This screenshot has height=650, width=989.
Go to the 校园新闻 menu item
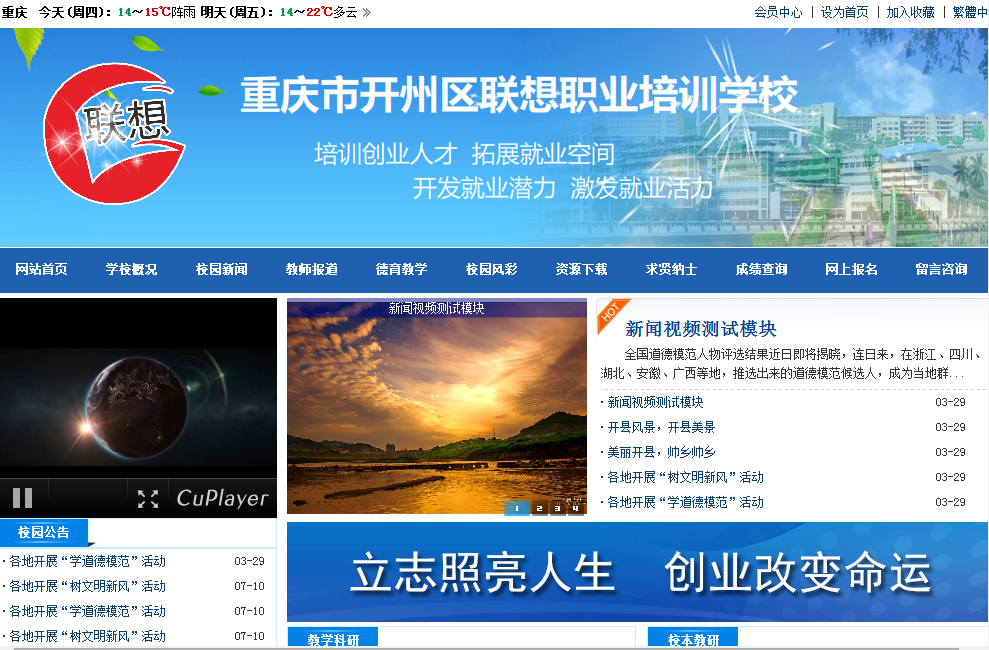pos(221,269)
